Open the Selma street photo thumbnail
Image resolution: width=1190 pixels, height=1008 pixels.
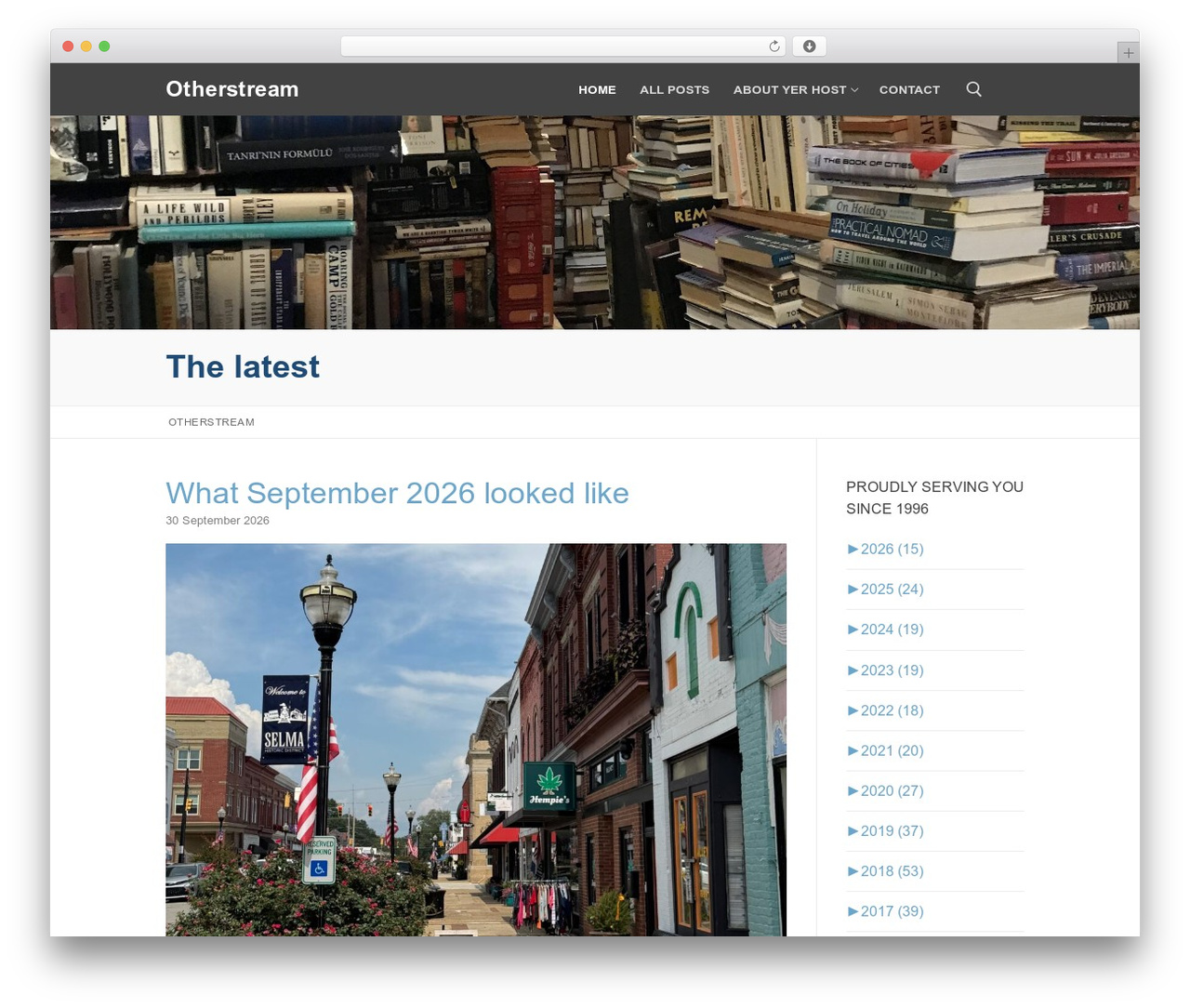coord(476,739)
